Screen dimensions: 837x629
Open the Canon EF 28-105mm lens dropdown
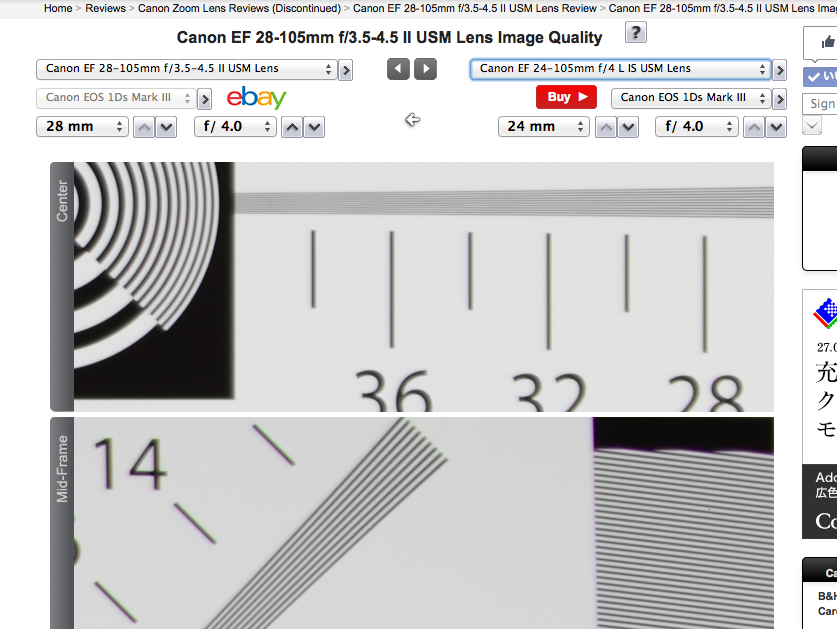186,69
